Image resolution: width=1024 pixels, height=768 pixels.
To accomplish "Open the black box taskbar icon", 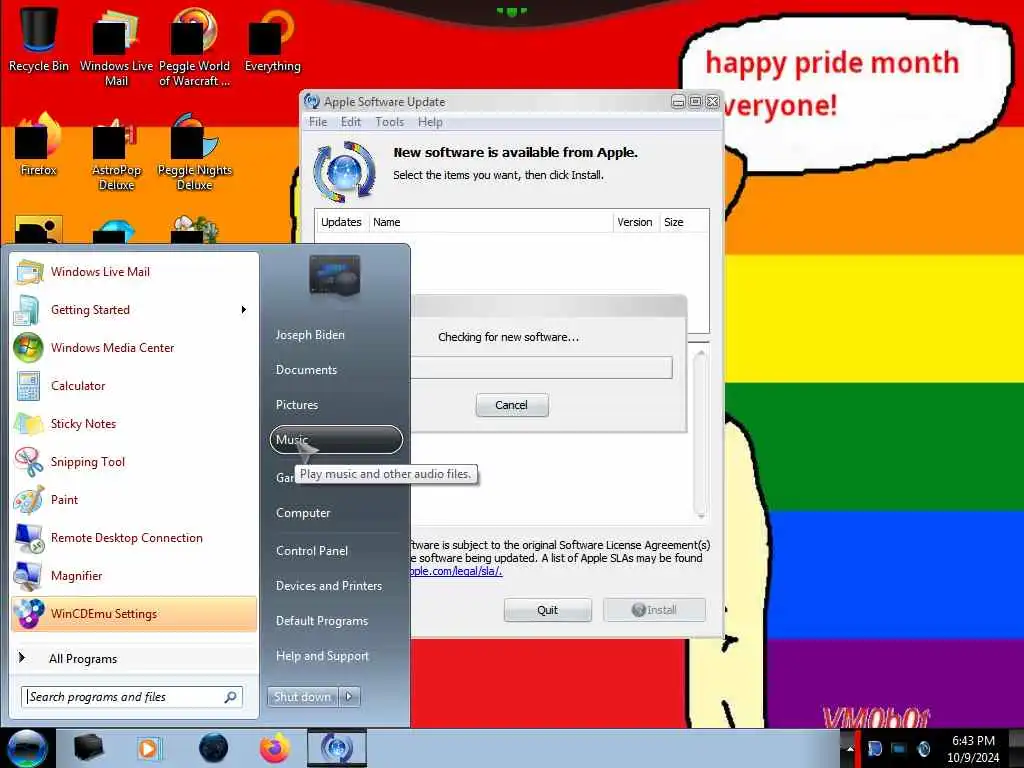I will [88, 748].
